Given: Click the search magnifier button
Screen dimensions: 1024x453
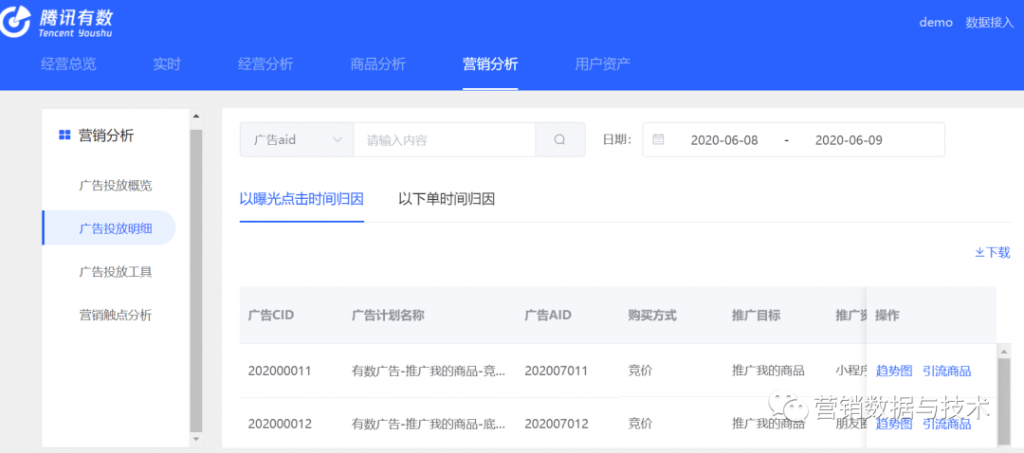Looking at the screenshot, I should tap(560, 140).
